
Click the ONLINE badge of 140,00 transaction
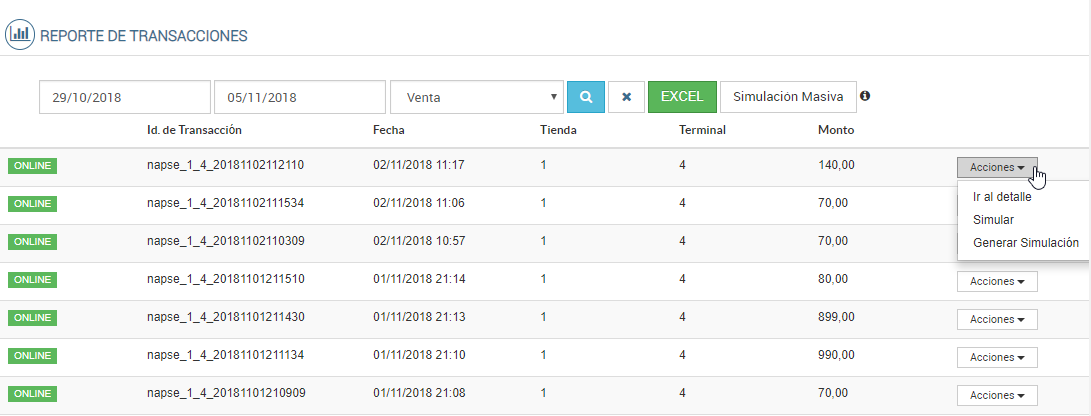[33, 165]
